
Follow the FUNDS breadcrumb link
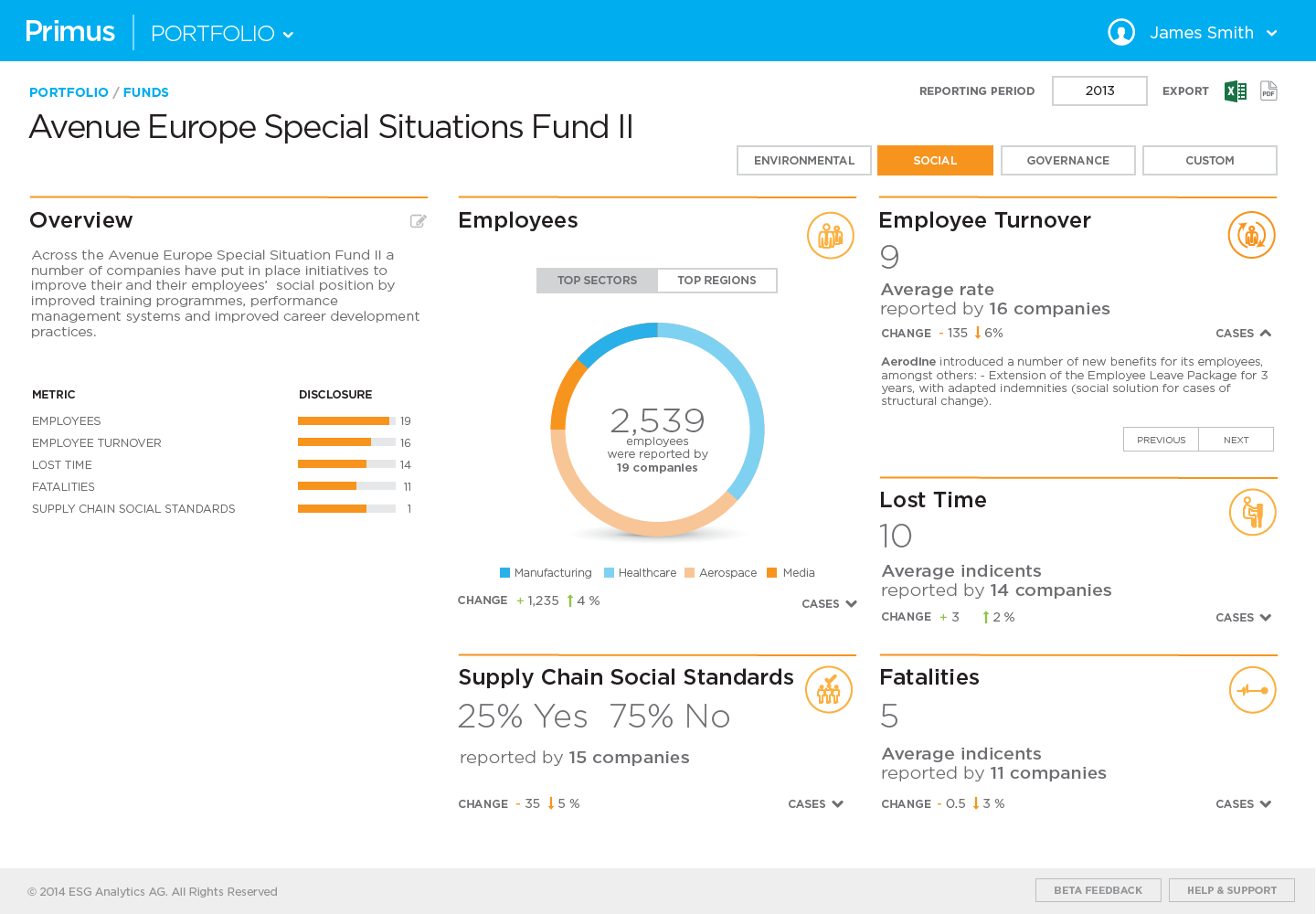click(146, 92)
